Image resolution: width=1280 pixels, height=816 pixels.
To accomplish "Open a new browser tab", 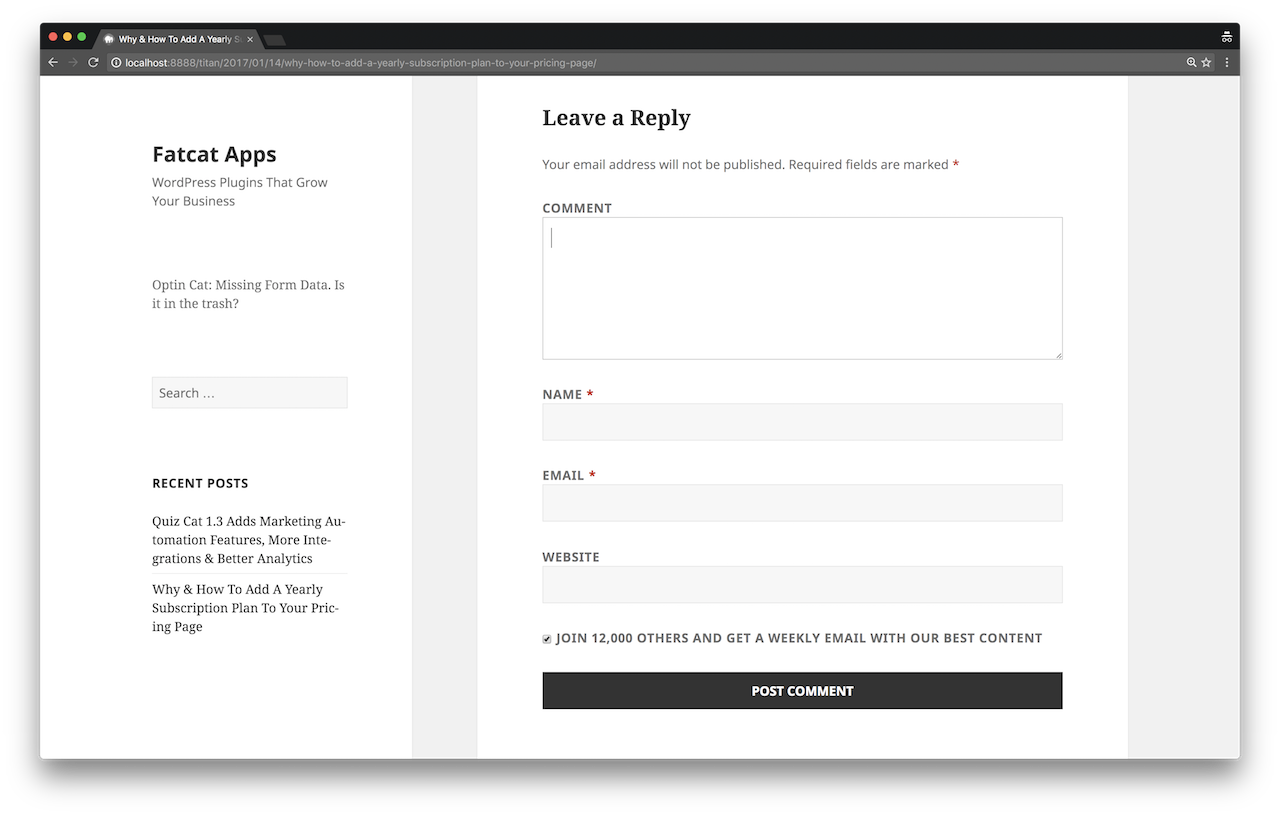I will (x=275, y=40).
